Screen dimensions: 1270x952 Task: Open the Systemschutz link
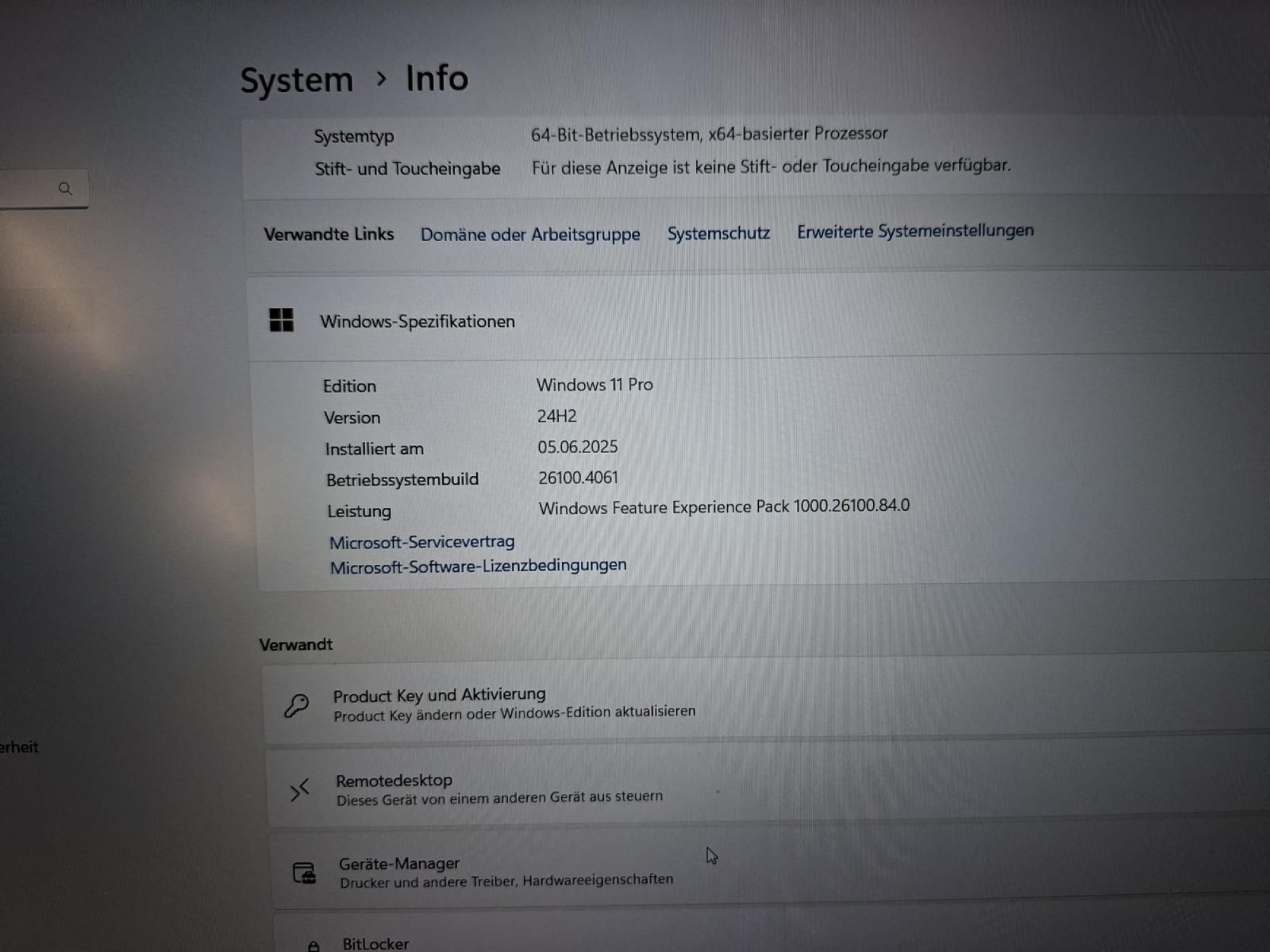click(x=718, y=234)
